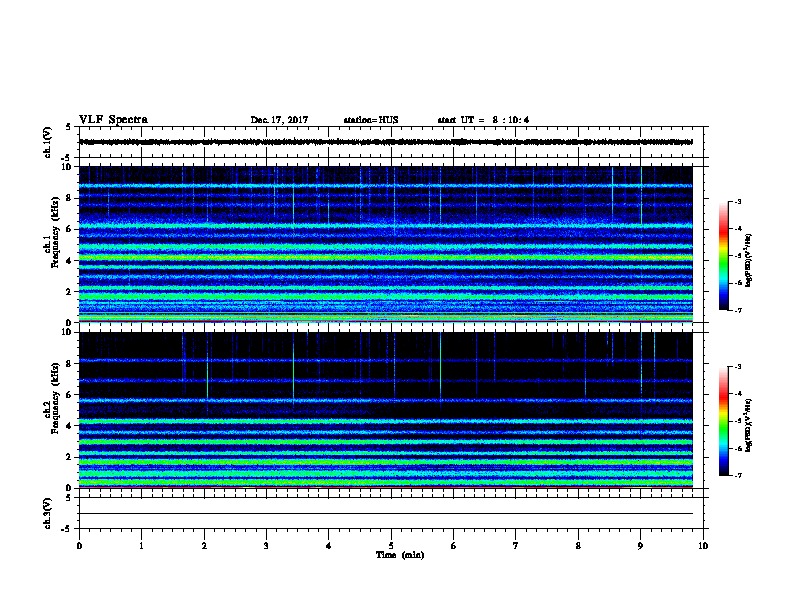Click the "Time (min)" x-axis label

click(x=400, y=555)
